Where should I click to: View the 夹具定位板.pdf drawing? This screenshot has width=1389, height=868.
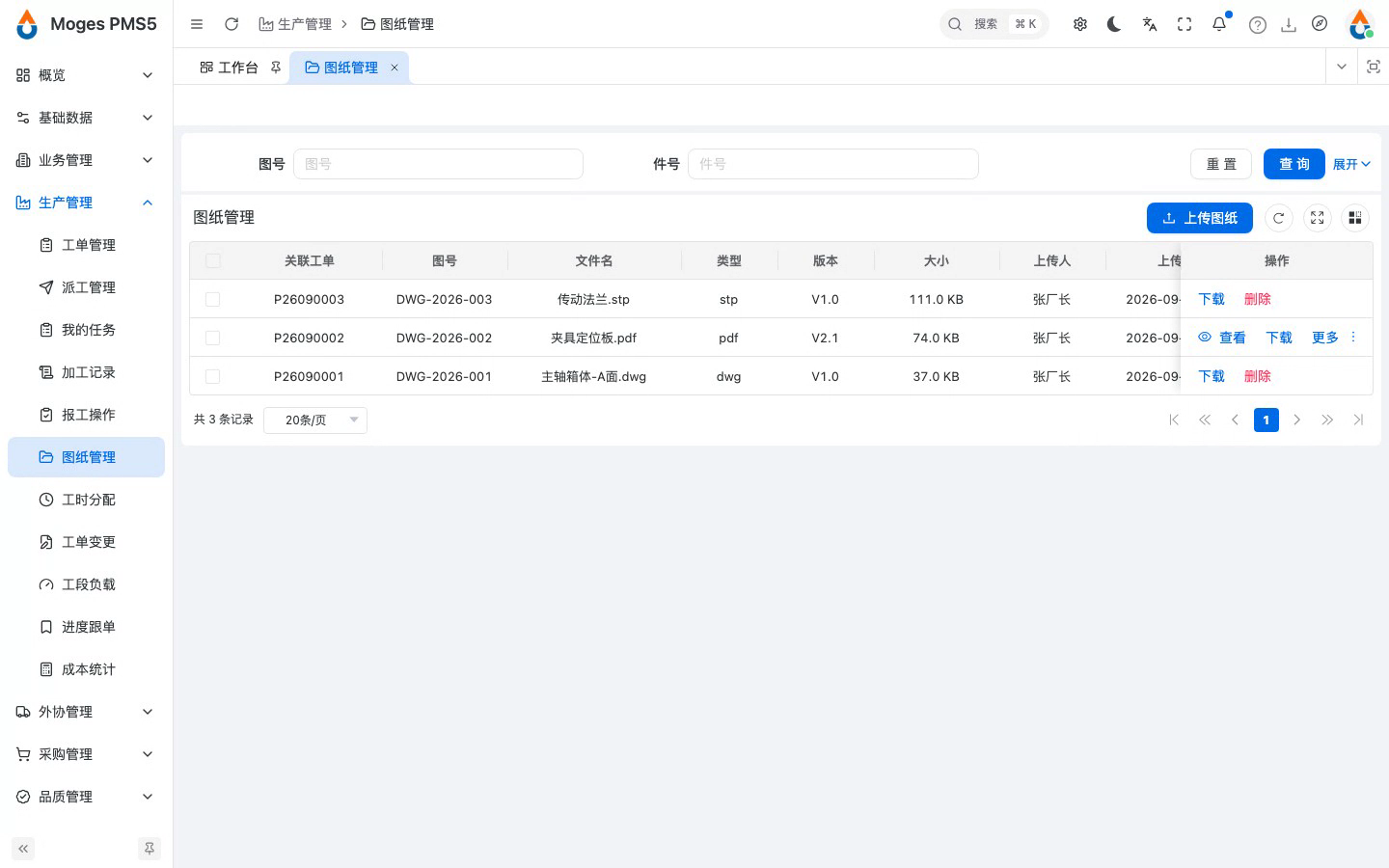(x=1222, y=338)
